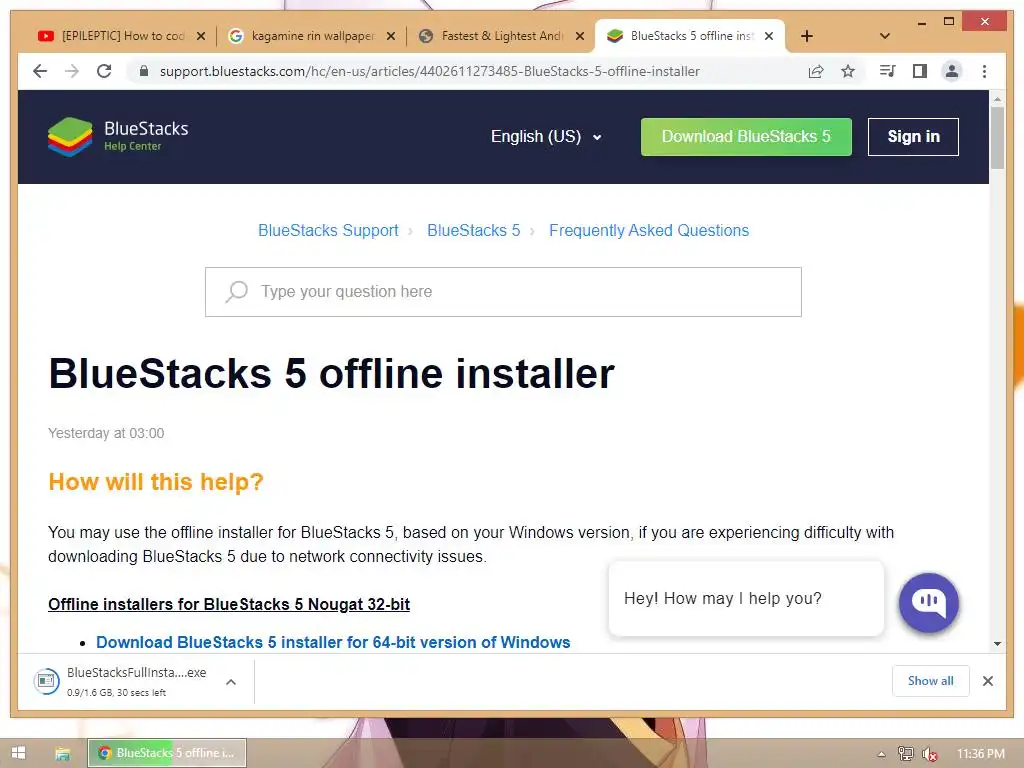
Task: Expand the download item options chevron
Action: (x=231, y=682)
